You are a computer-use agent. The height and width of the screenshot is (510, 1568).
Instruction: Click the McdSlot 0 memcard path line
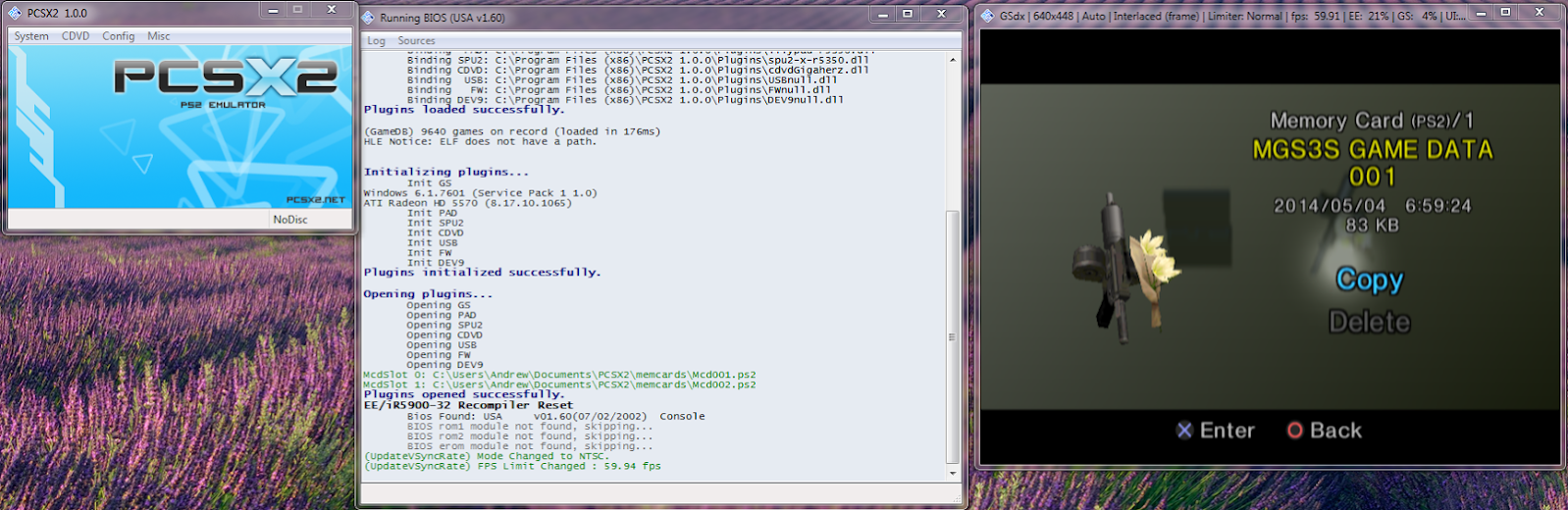[559, 375]
